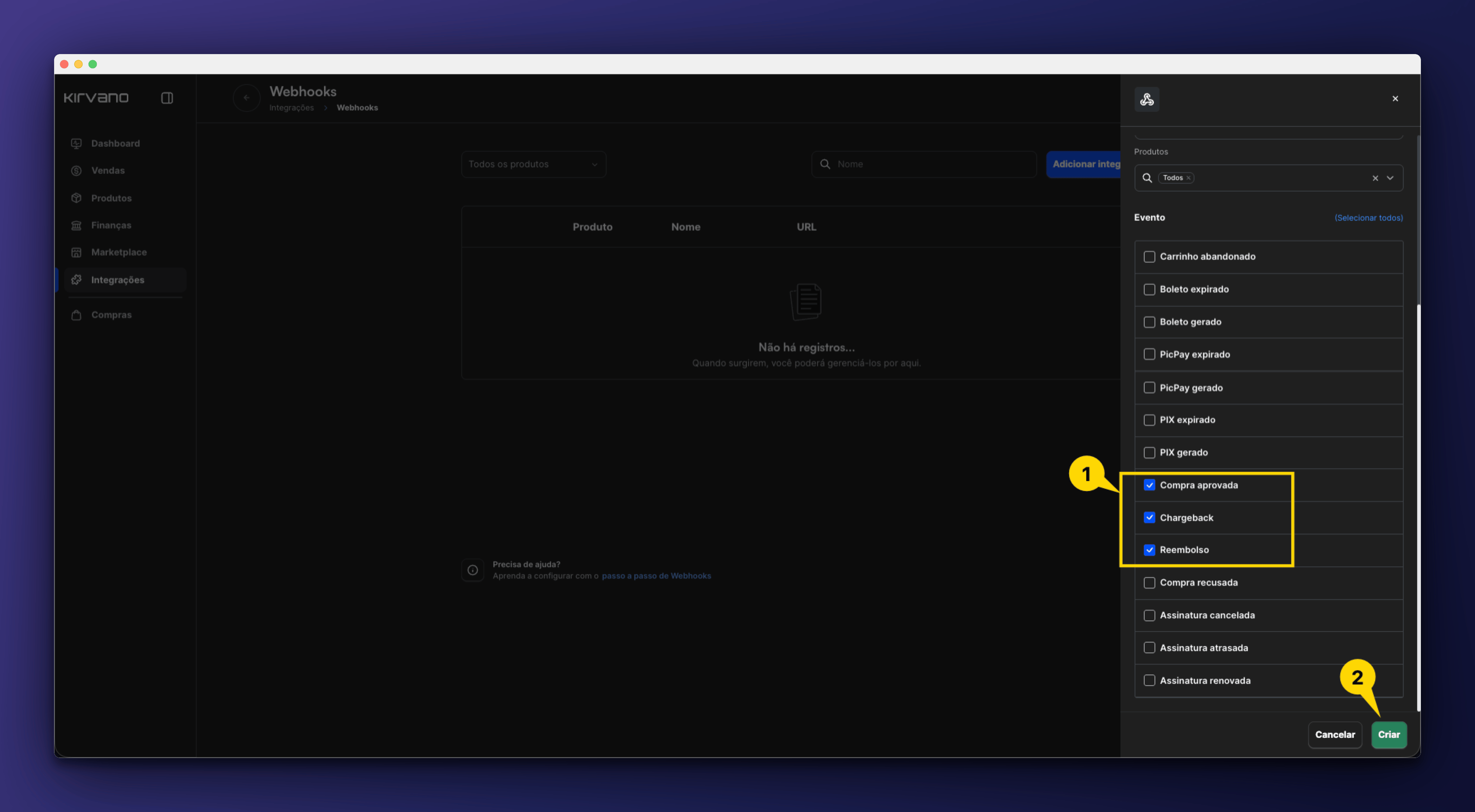Image resolution: width=1475 pixels, height=812 pixels.
Task: Check Assinatura cancelada event
Action: click(x=1149, y=615)
